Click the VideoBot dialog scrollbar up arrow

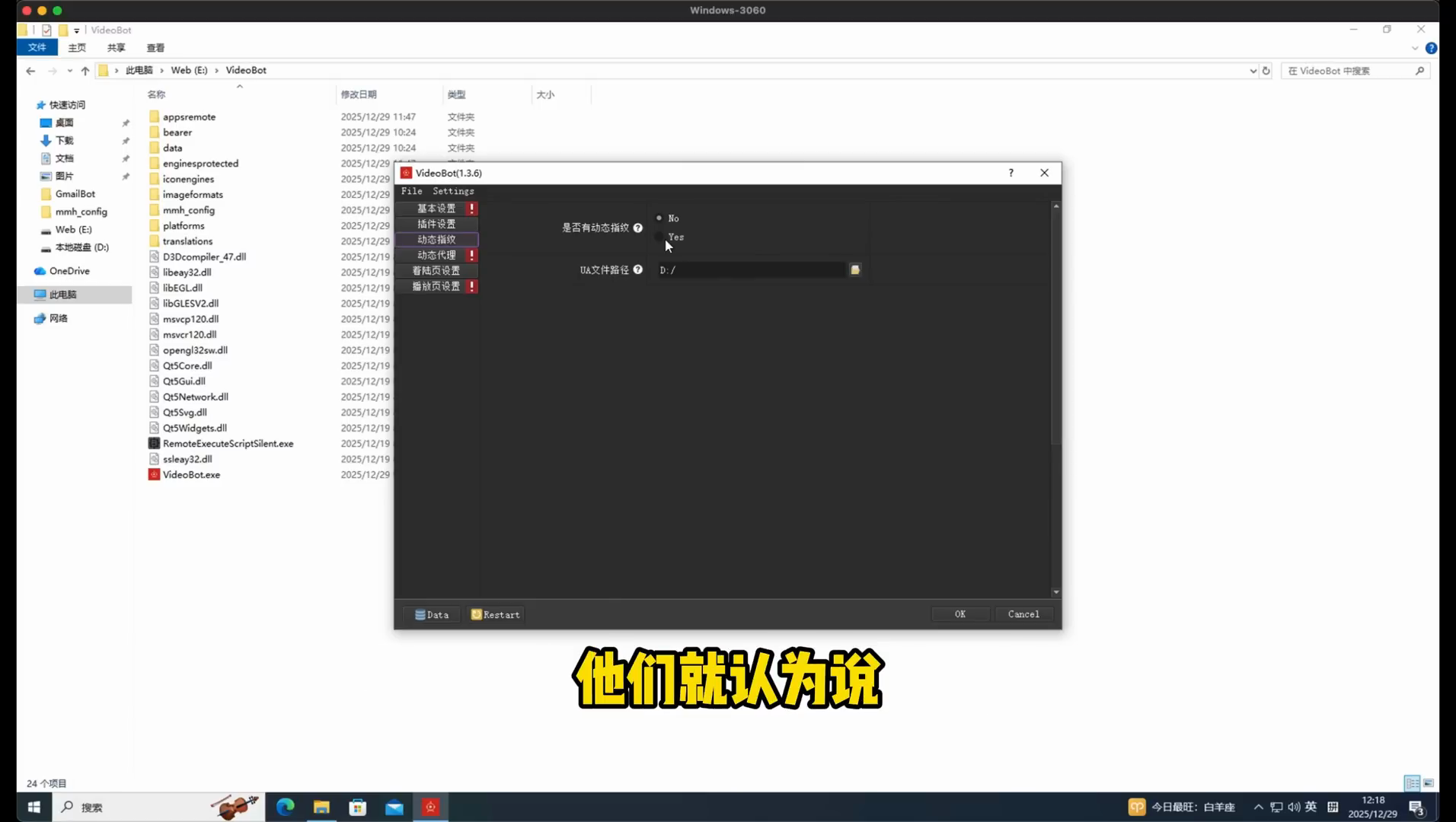1056,206
